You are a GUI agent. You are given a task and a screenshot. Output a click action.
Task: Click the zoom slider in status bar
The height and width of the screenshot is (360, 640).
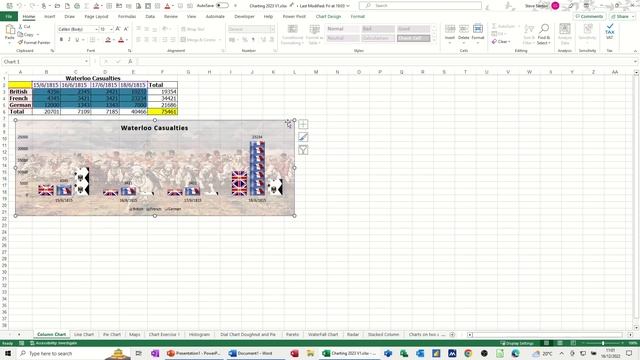pos(603,343)
